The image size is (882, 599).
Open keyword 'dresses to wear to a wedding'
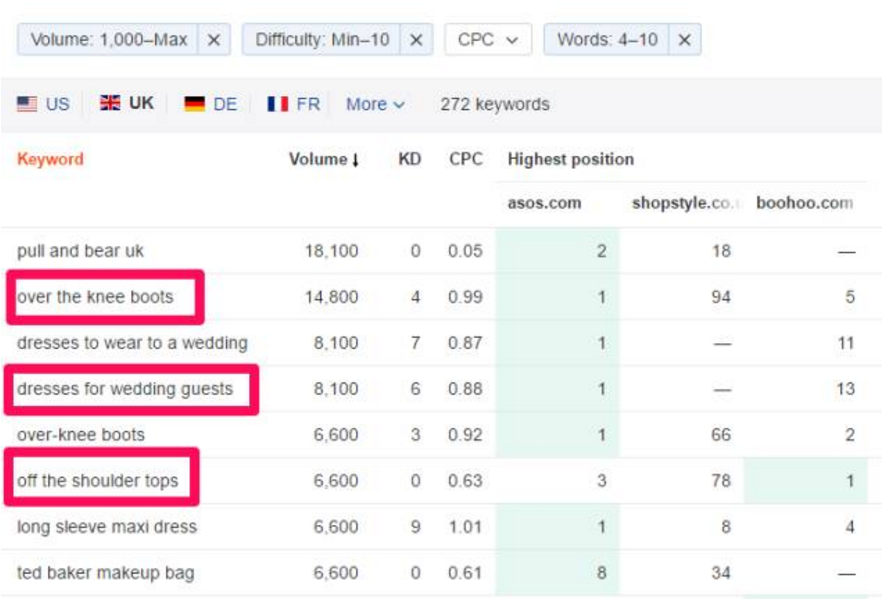(x=132, y=343)
